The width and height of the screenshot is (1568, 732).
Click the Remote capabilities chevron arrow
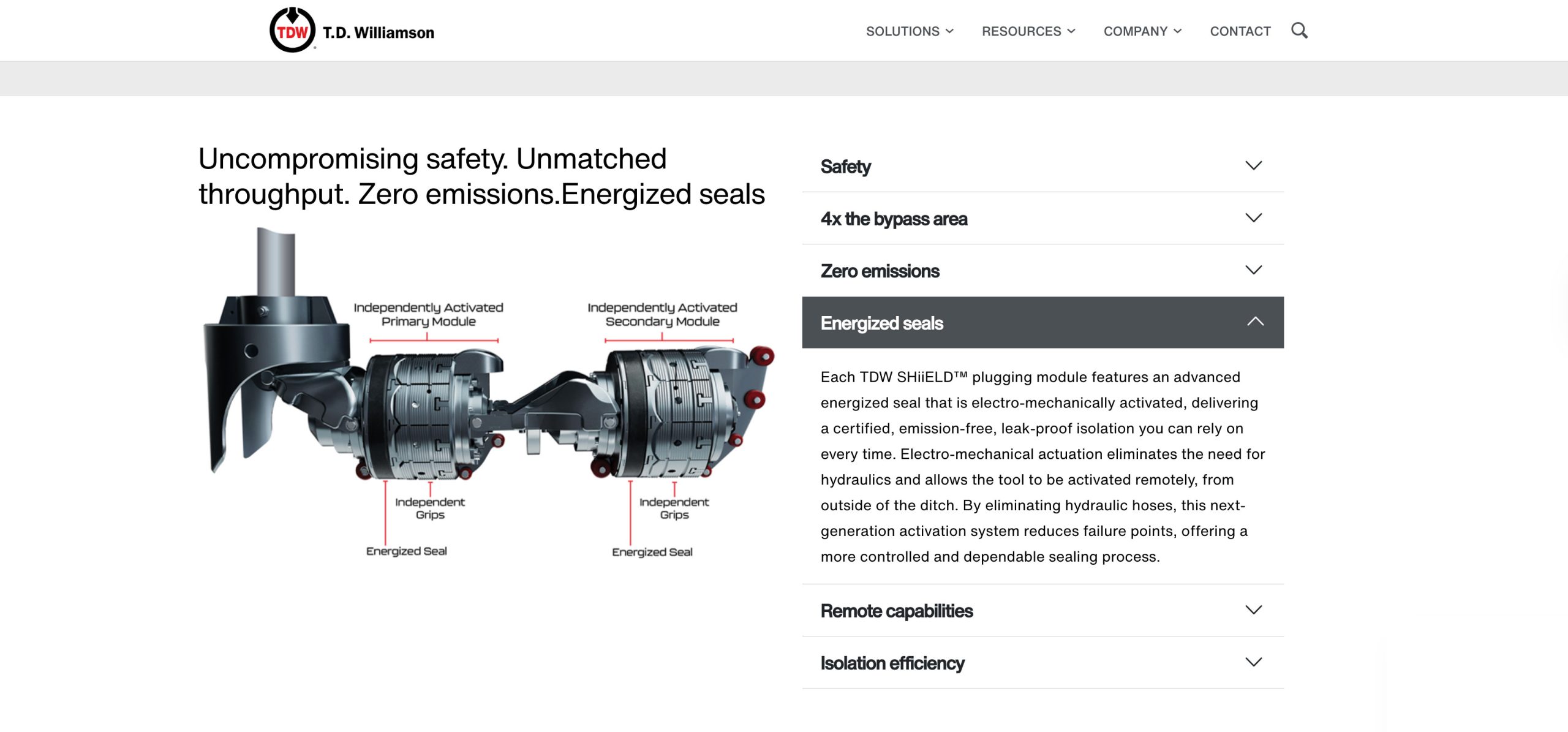pyautogui.click(x=1254, y=610)
